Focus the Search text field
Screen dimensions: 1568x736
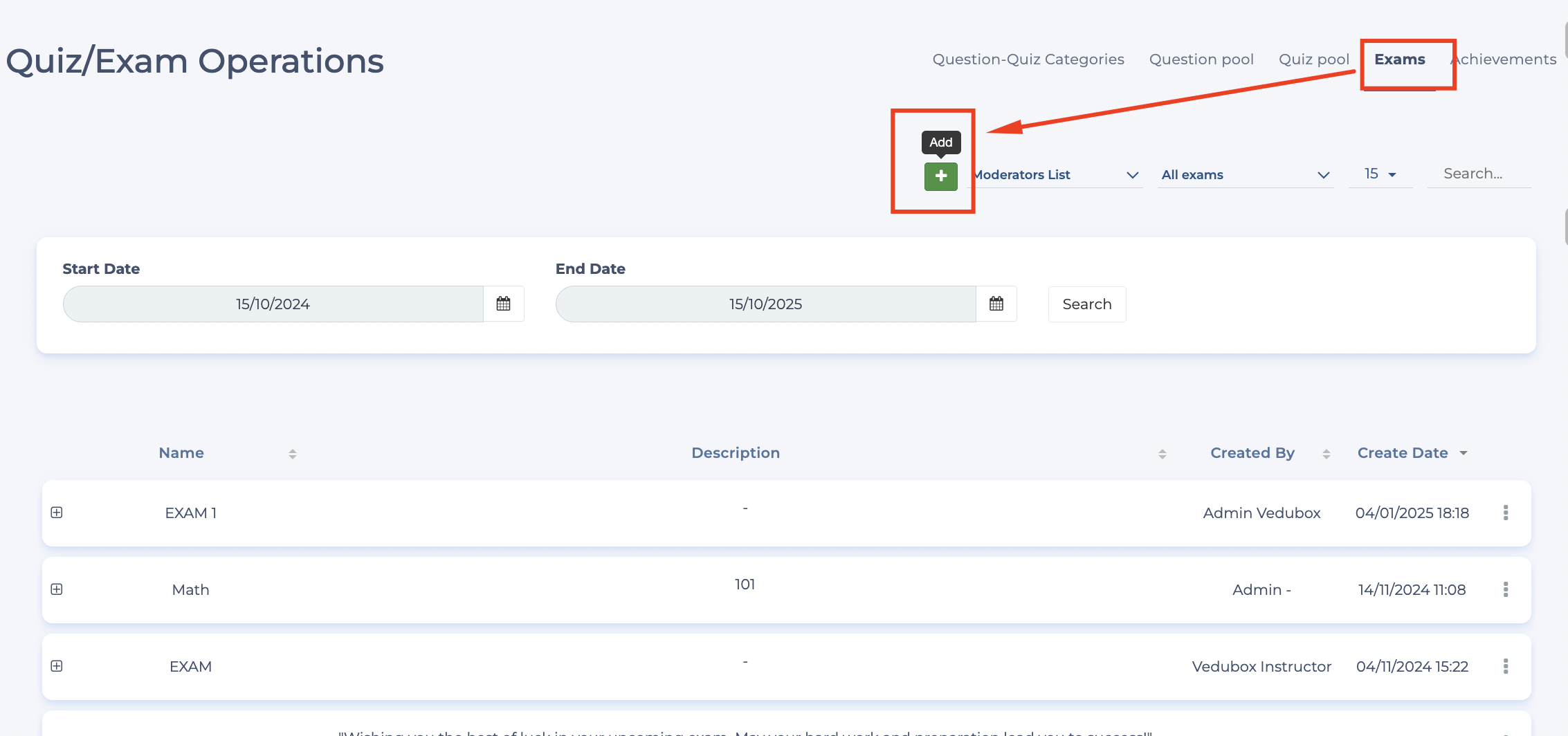pyautogui.click(x=1478, y=174)
